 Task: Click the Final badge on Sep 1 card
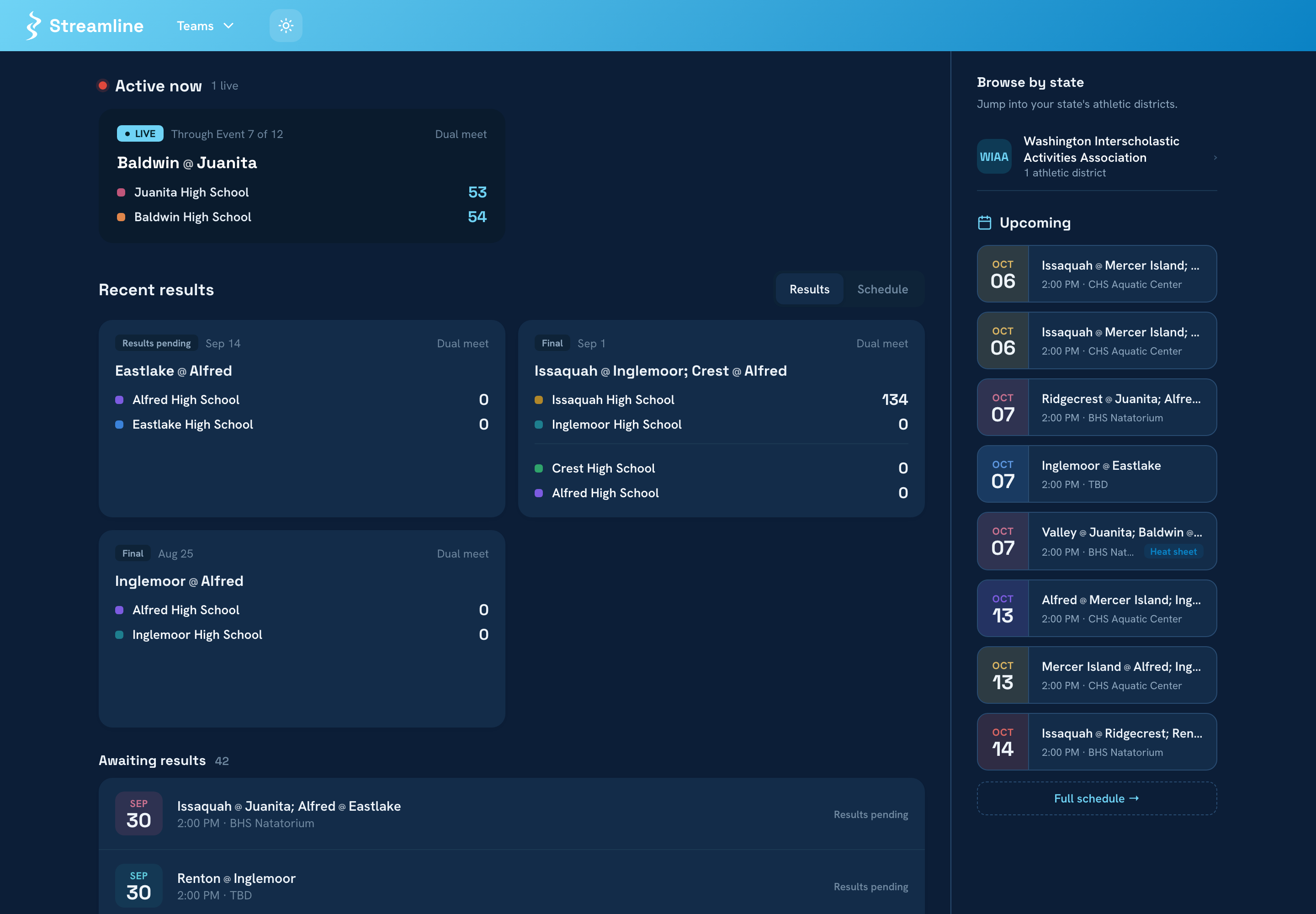coord(552,343)
